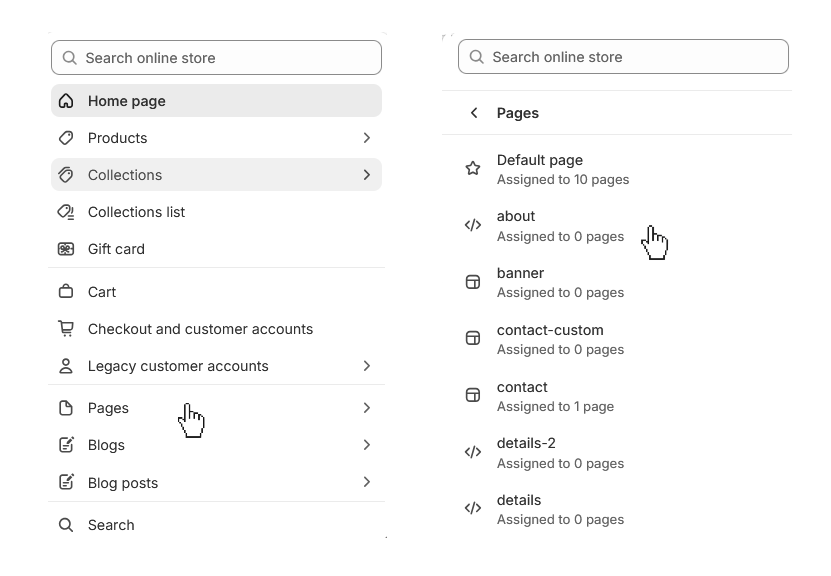Click 'Assigned to 10 pages' text
Viewport: 831px width, 576px height.
(x=563, y=180)
